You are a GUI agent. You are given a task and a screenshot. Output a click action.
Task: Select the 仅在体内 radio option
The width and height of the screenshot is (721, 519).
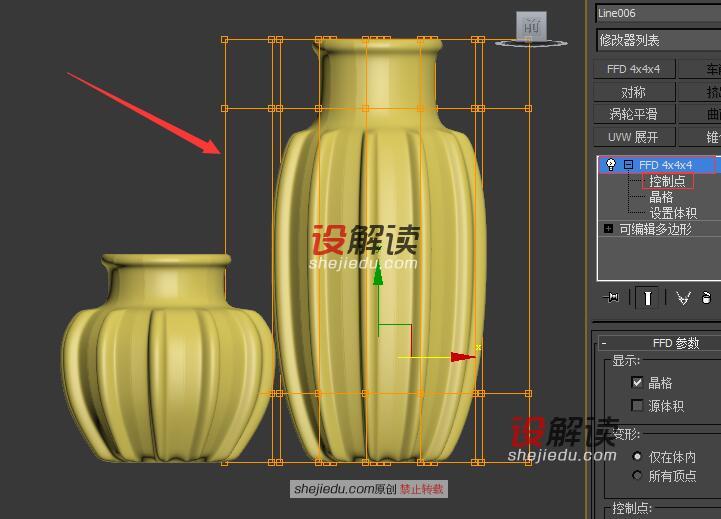[x=637, y=456]
